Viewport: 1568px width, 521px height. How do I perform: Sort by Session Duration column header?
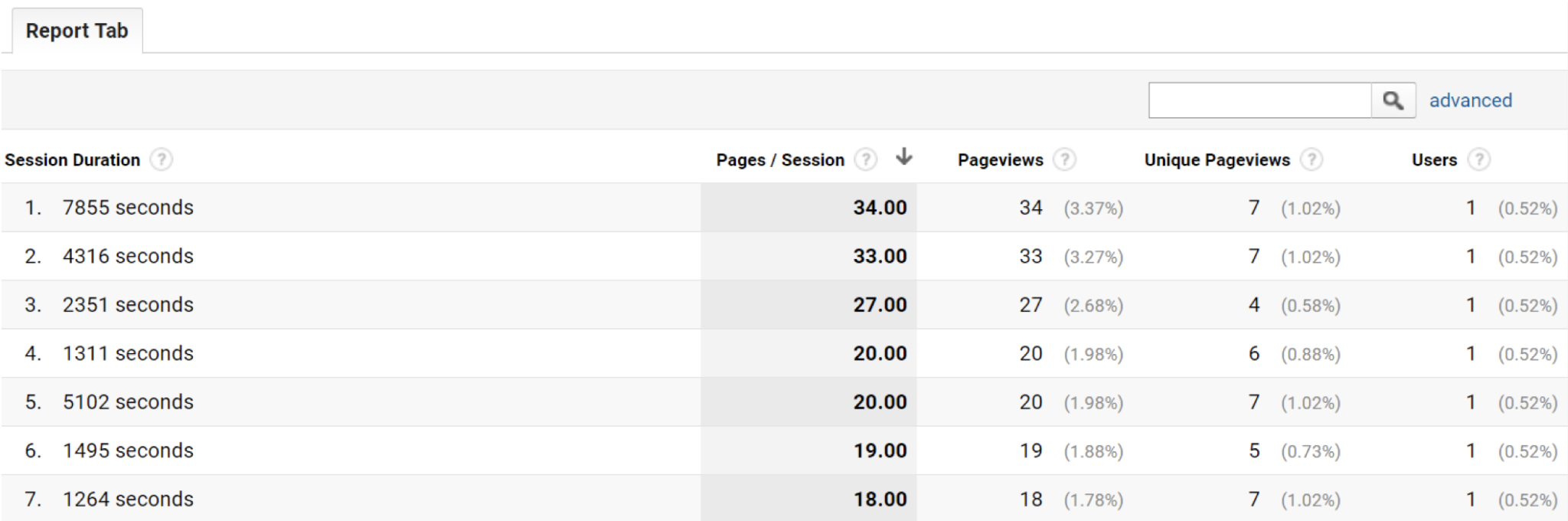point(73,160)
